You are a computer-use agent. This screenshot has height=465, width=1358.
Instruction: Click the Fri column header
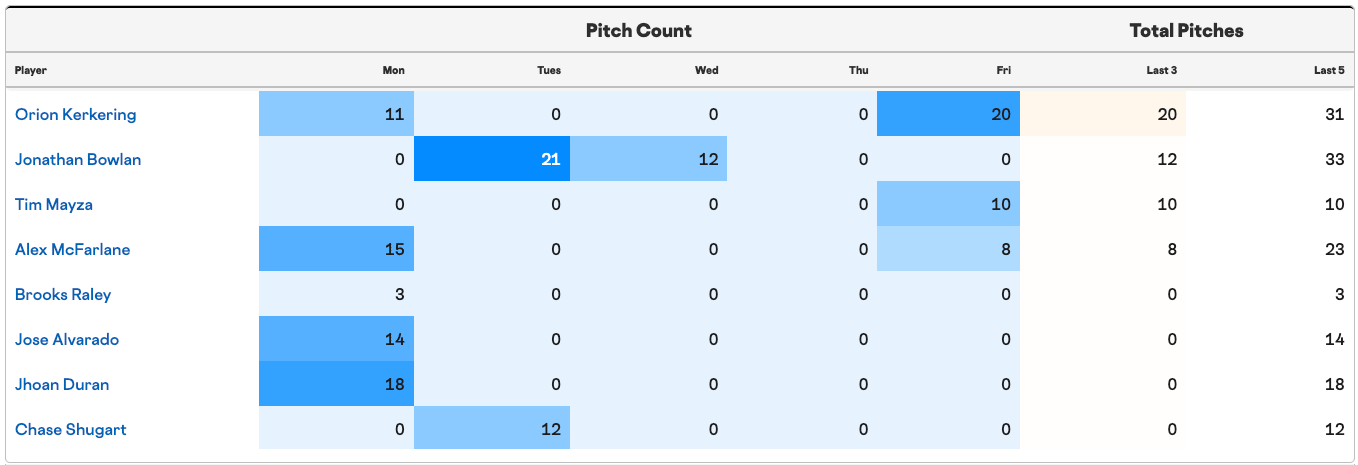[x=1004, y=70]
